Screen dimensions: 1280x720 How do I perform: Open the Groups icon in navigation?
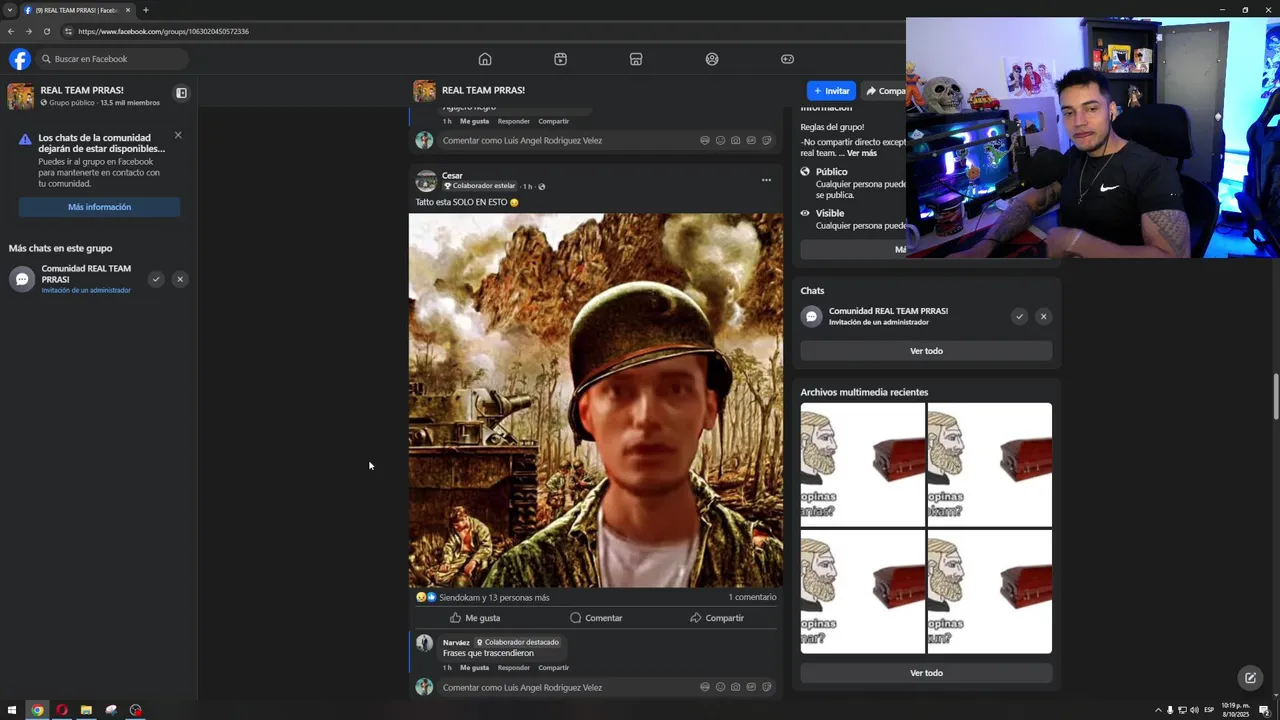click(712, 59)
